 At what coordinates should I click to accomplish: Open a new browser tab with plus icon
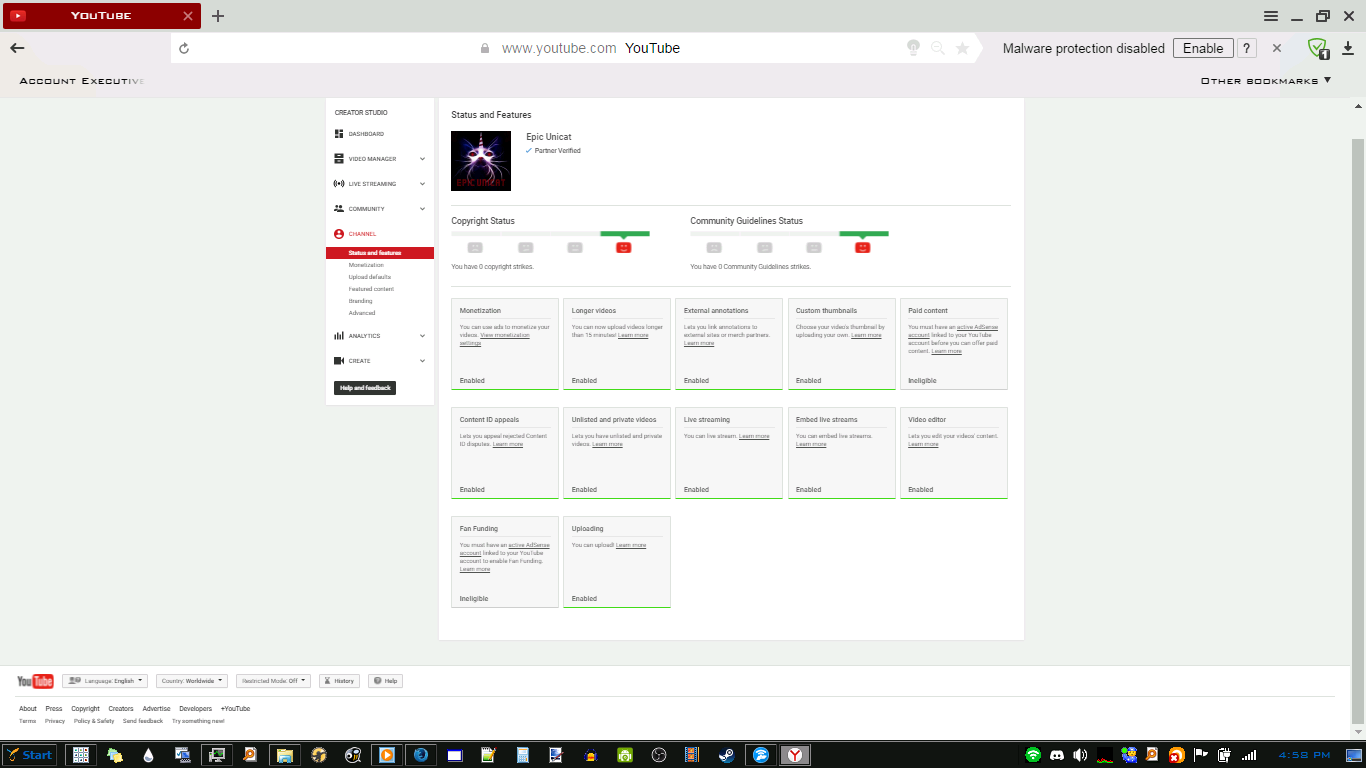point(218,16)
